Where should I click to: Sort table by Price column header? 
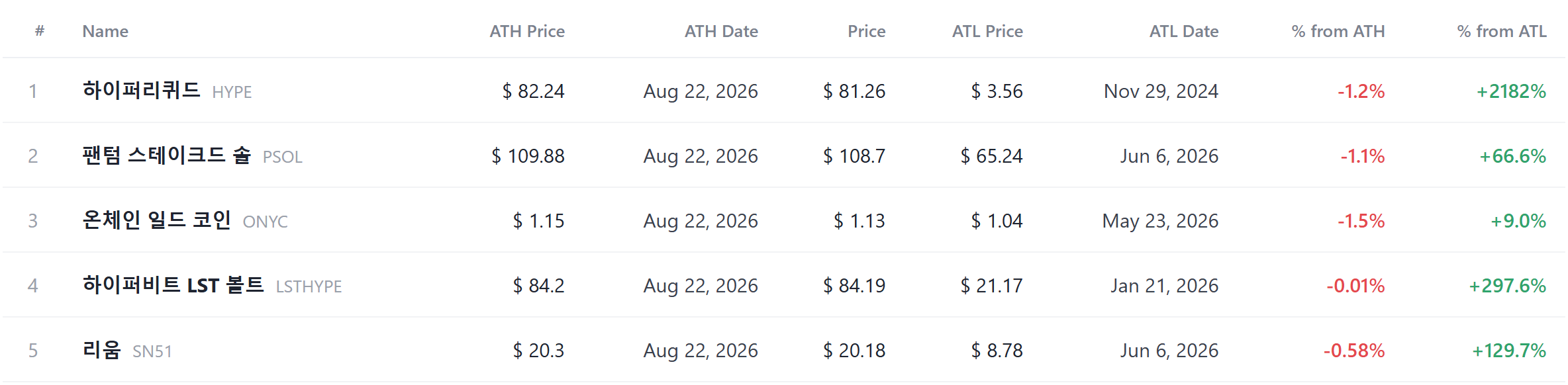[x=866, y=31]
